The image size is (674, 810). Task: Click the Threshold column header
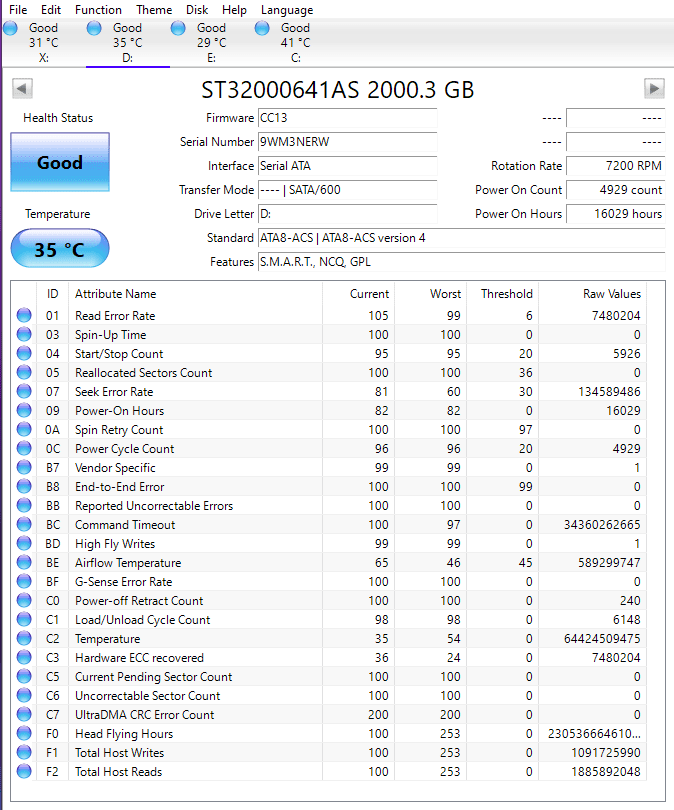(503, 294)
